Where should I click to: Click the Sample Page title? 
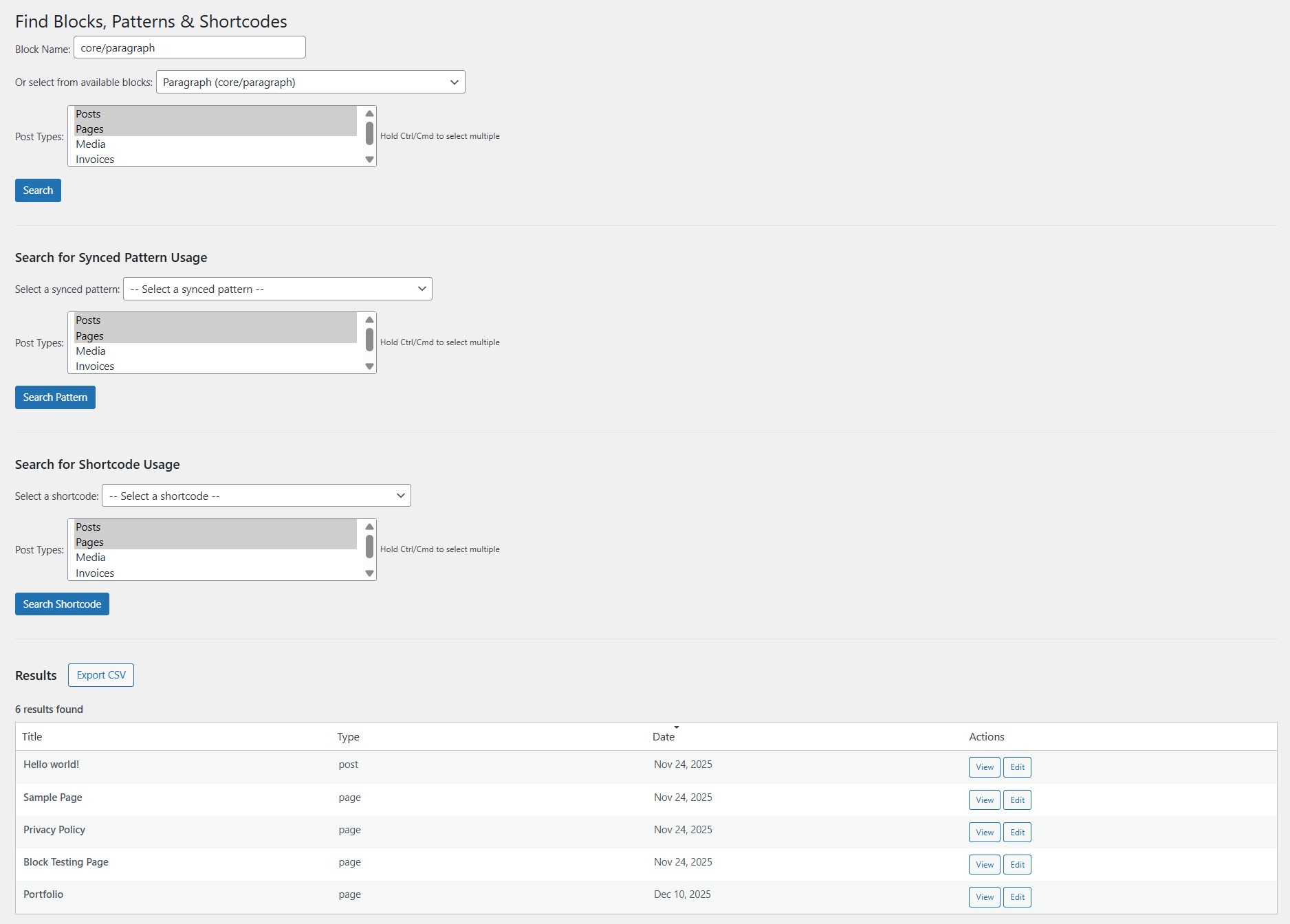52,797
